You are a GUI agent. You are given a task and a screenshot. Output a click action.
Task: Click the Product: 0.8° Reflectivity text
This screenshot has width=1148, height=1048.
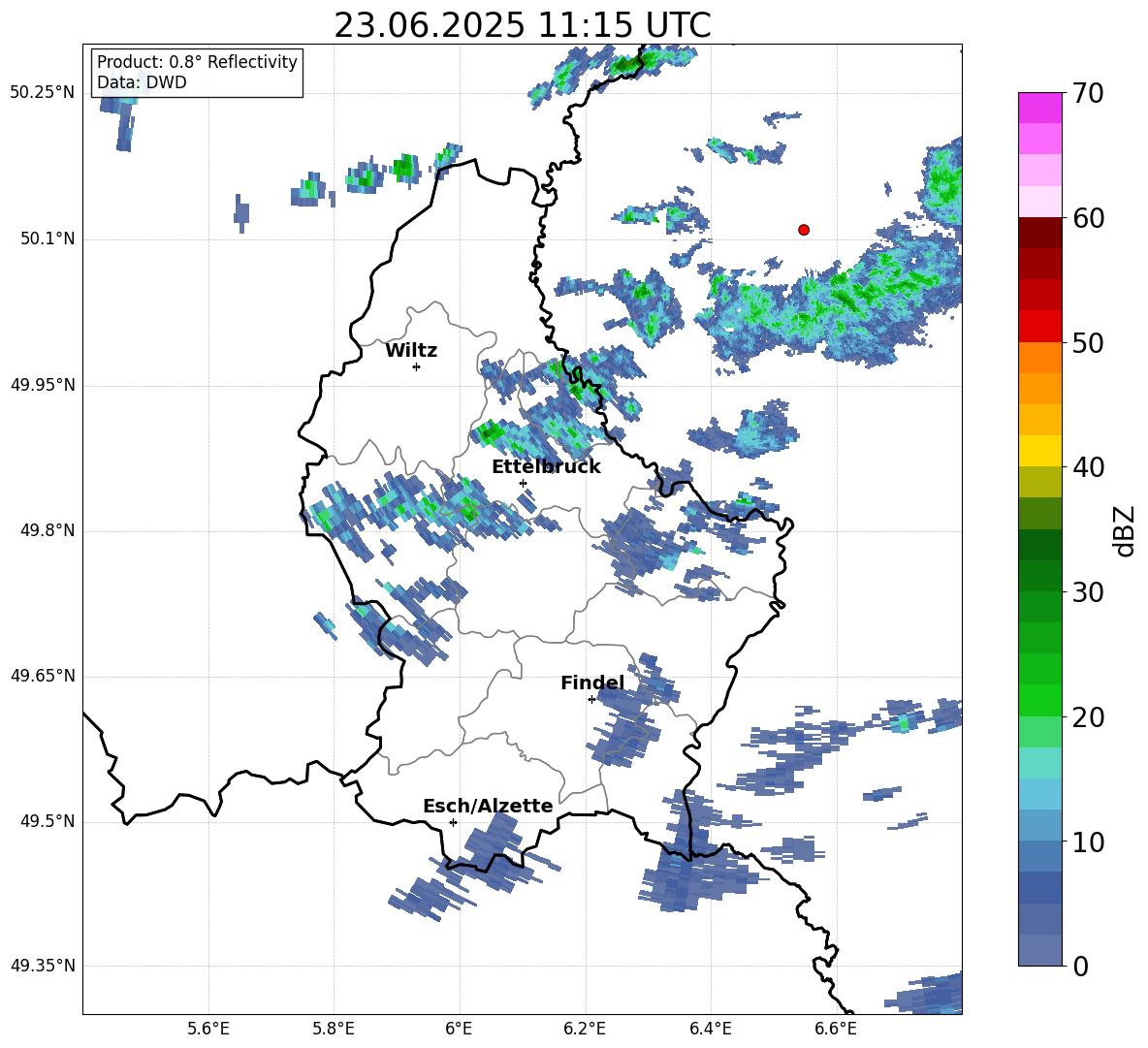(197, 62)
